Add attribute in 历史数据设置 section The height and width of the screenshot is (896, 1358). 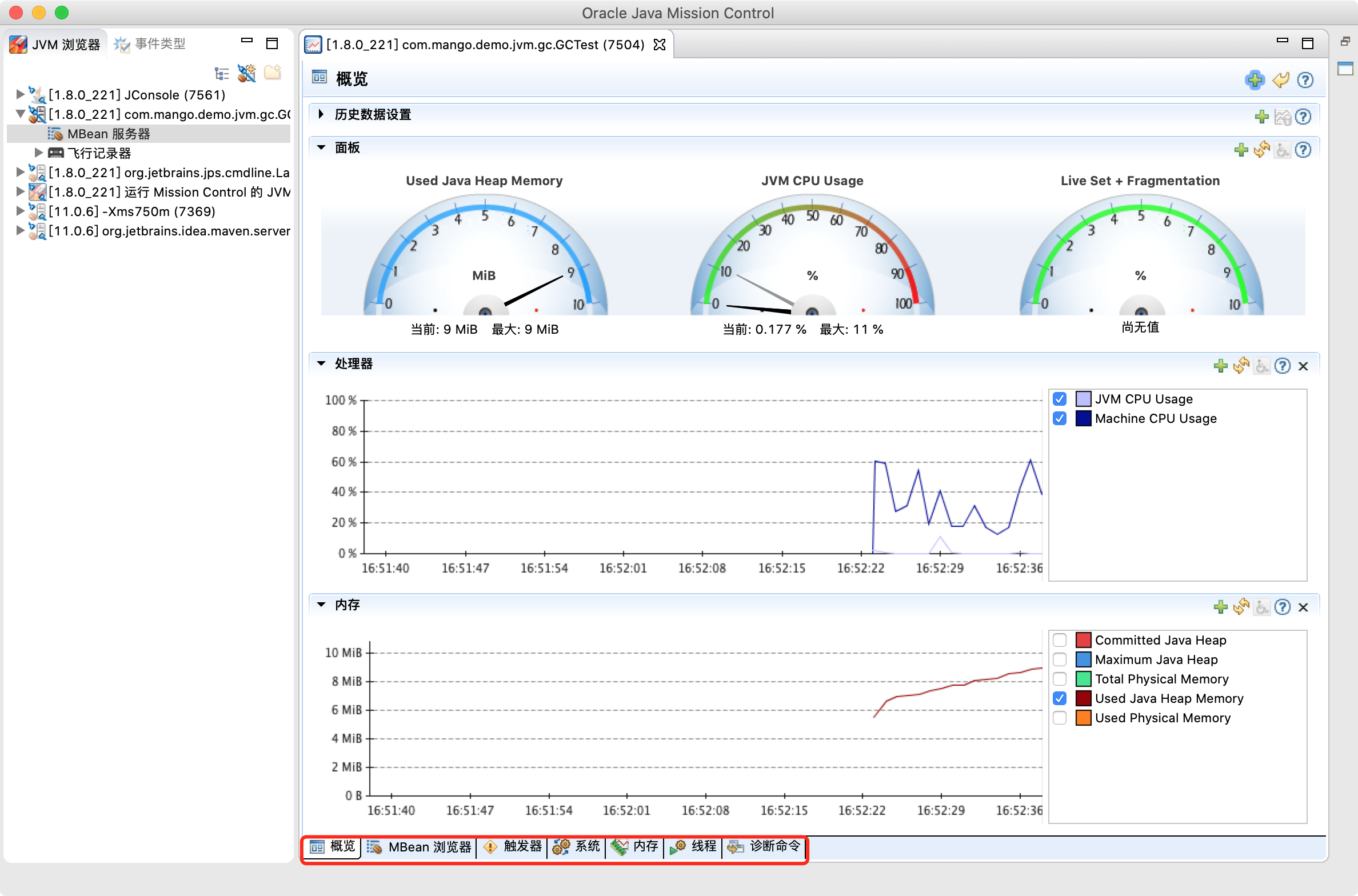[x=1262, y=117]
